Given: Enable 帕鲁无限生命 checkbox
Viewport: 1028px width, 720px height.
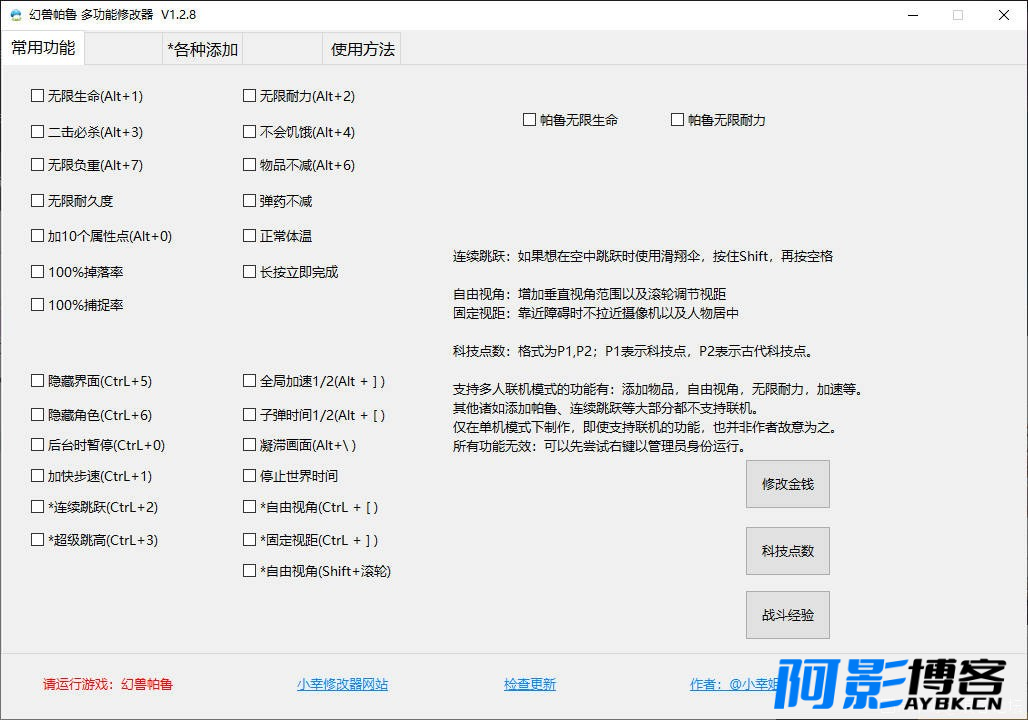Looking at the screenshot, I should click(x=530, y=120).
